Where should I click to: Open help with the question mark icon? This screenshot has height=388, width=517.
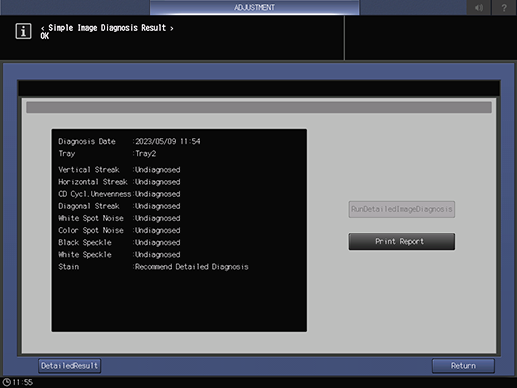click(504, 7)
